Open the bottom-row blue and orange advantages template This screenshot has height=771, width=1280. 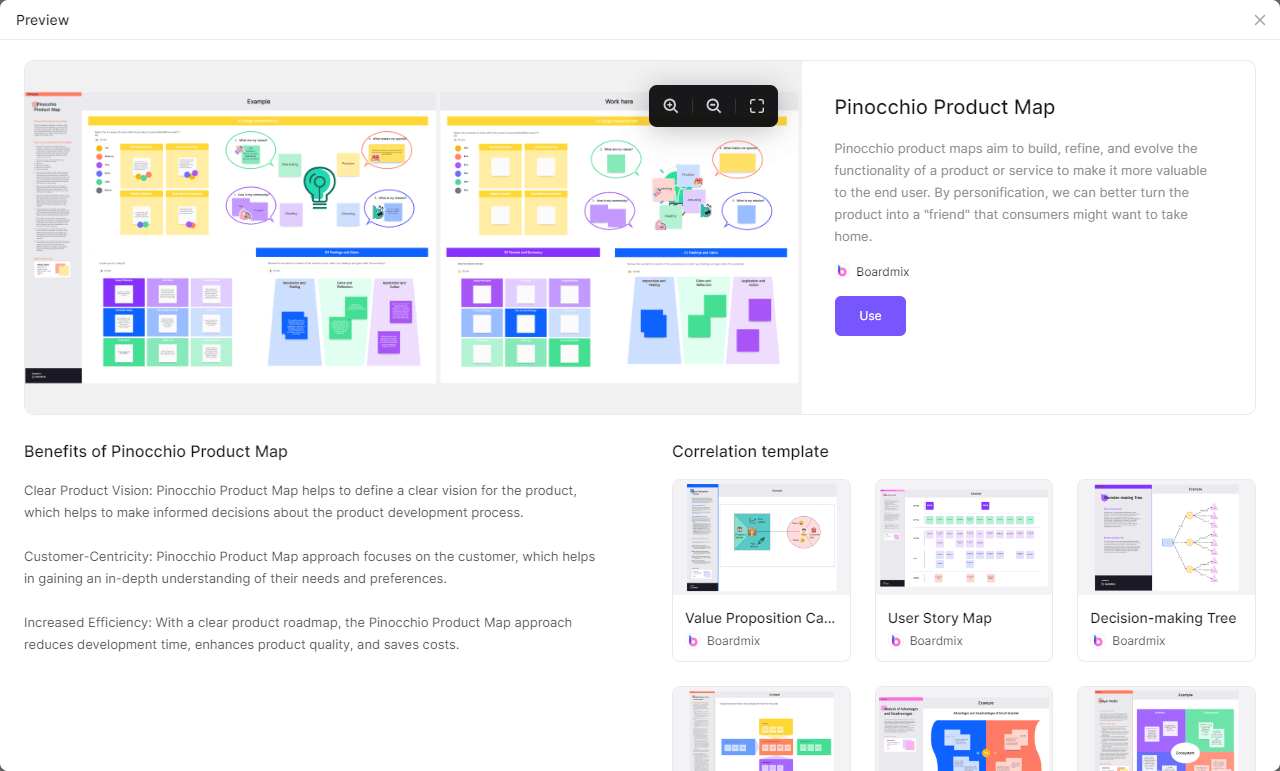pos(964,729)
